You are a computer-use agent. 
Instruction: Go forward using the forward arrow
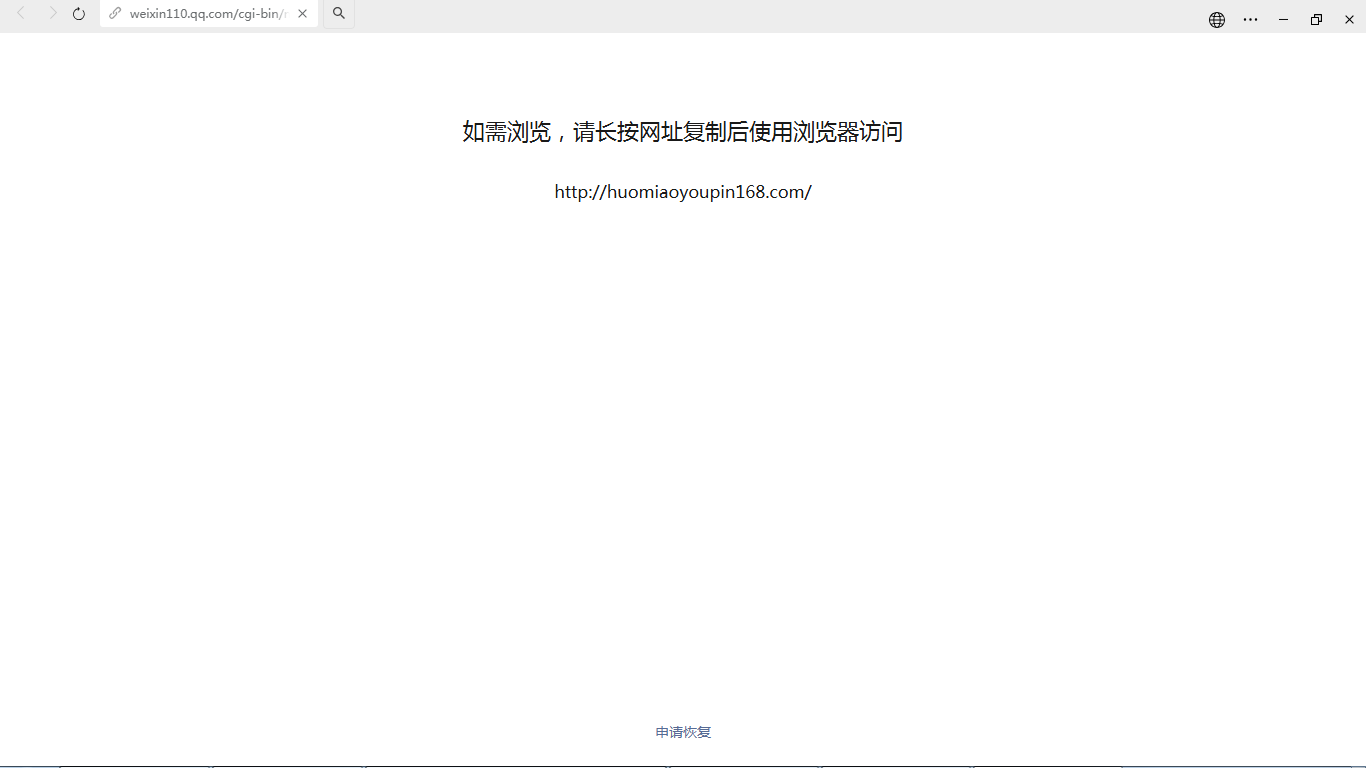(x=53, y=14)
